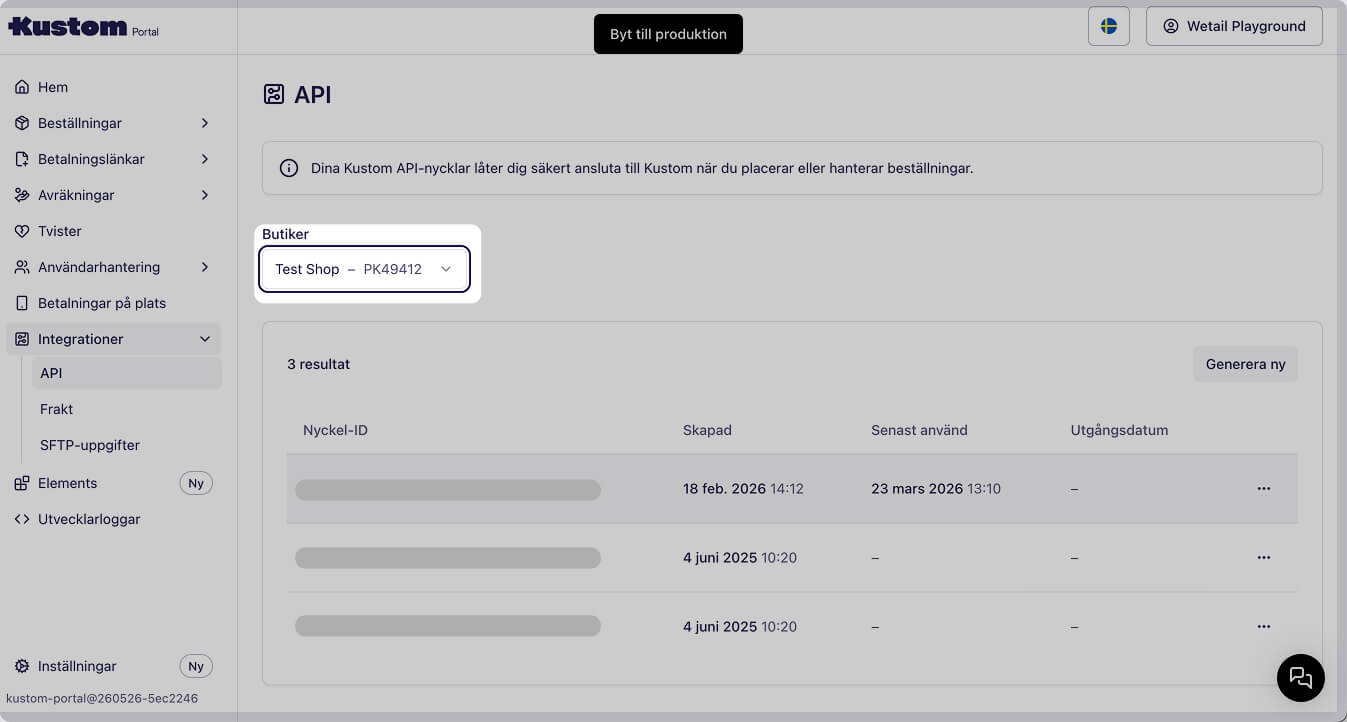Click the Ny badge next to Inställningar
The height and width of the screenshot is (722, 1347).
tap(196, 666)
